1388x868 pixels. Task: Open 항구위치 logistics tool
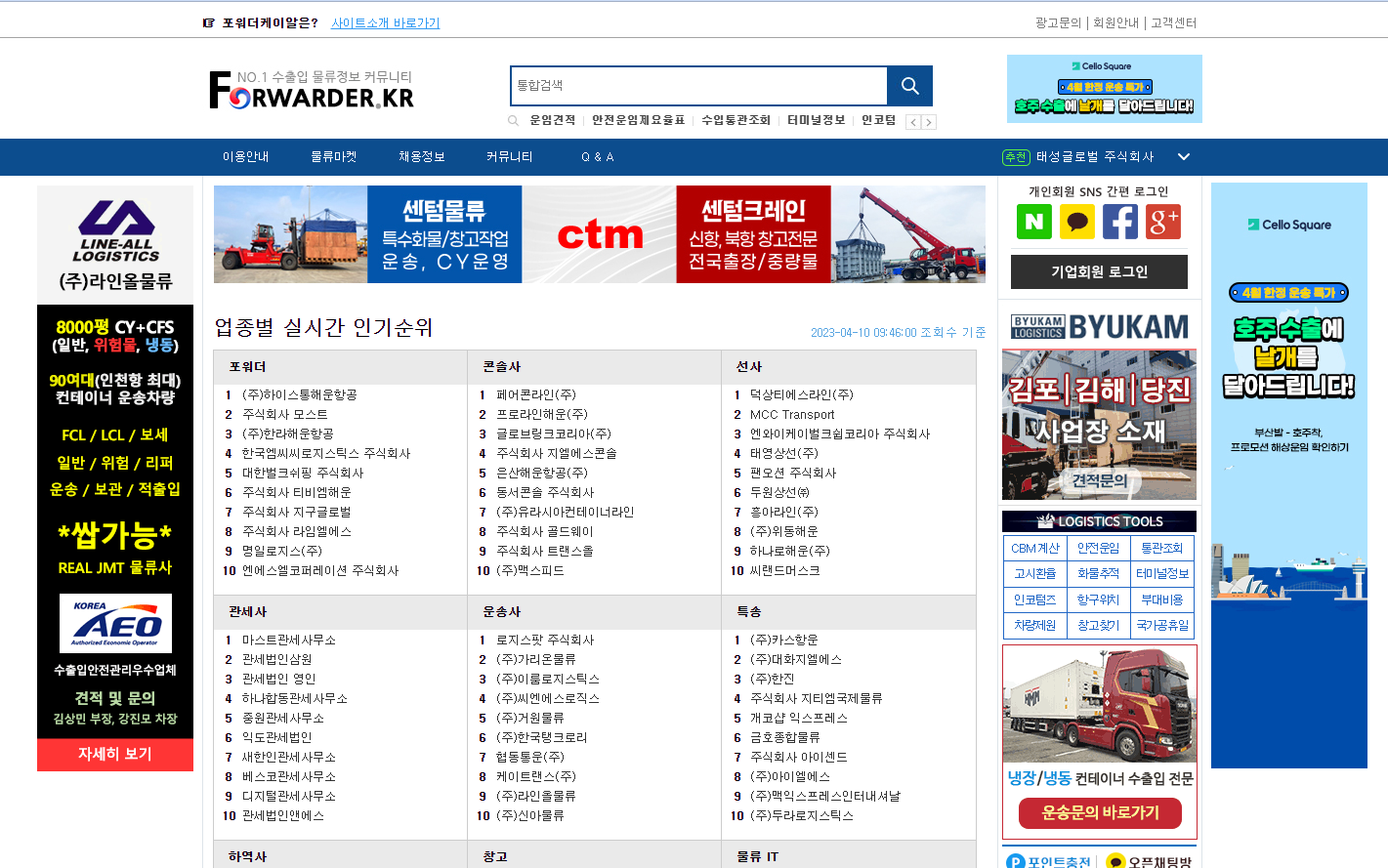pyautogui.click(x=1098, y=599)
